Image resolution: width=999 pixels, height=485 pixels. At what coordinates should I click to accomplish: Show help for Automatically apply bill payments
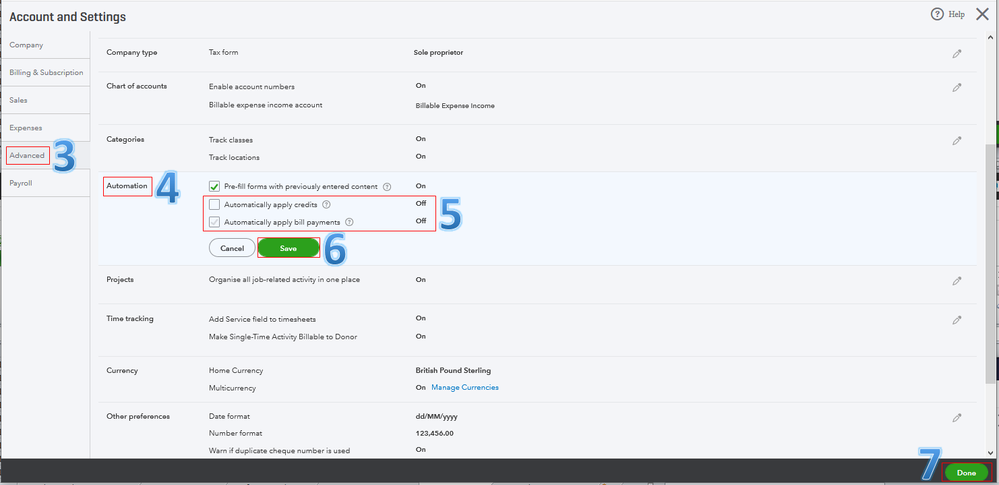[349, 222]
